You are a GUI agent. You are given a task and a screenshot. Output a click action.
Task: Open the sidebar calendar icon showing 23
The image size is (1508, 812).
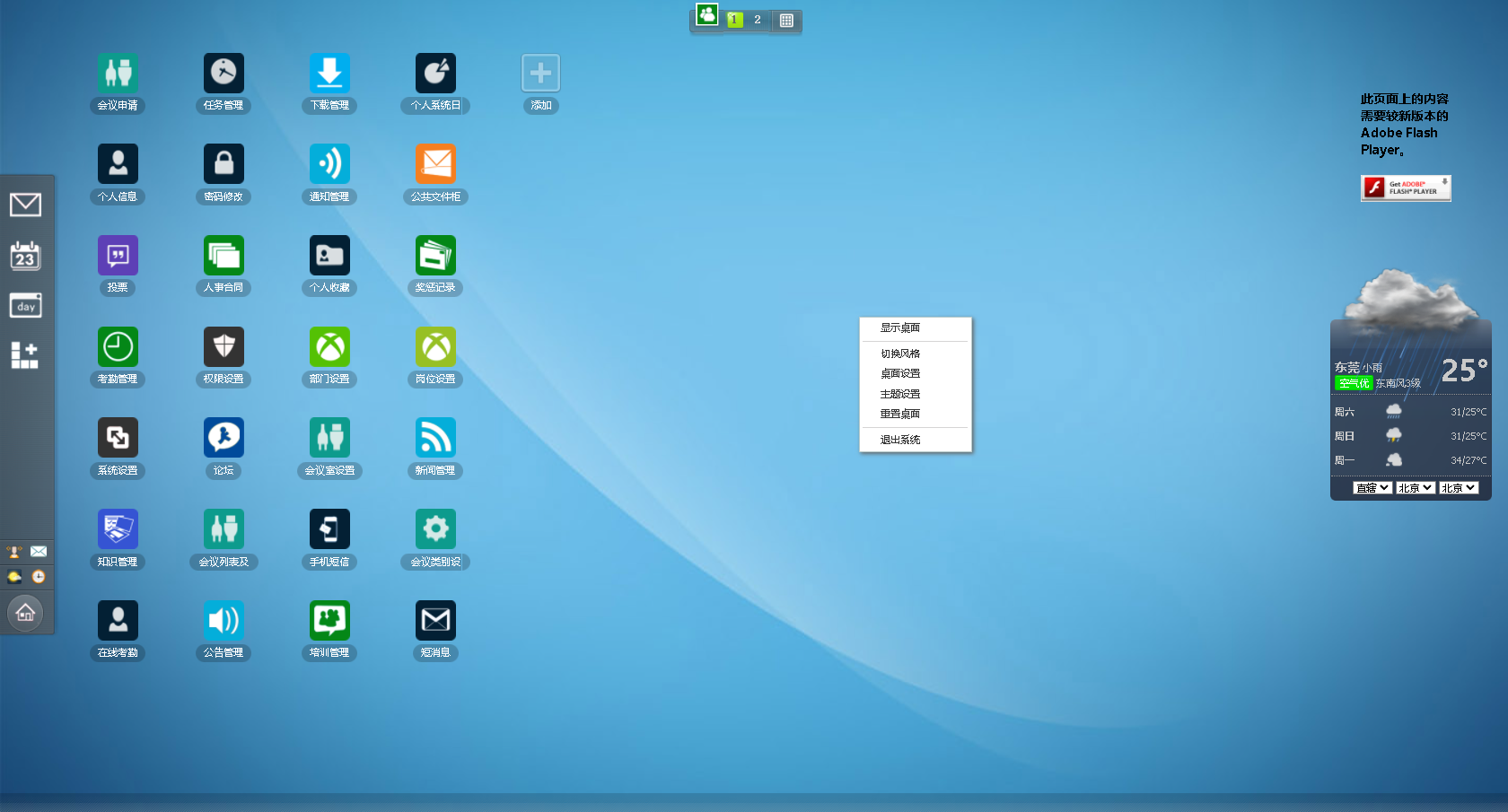(x=25, y=257)
